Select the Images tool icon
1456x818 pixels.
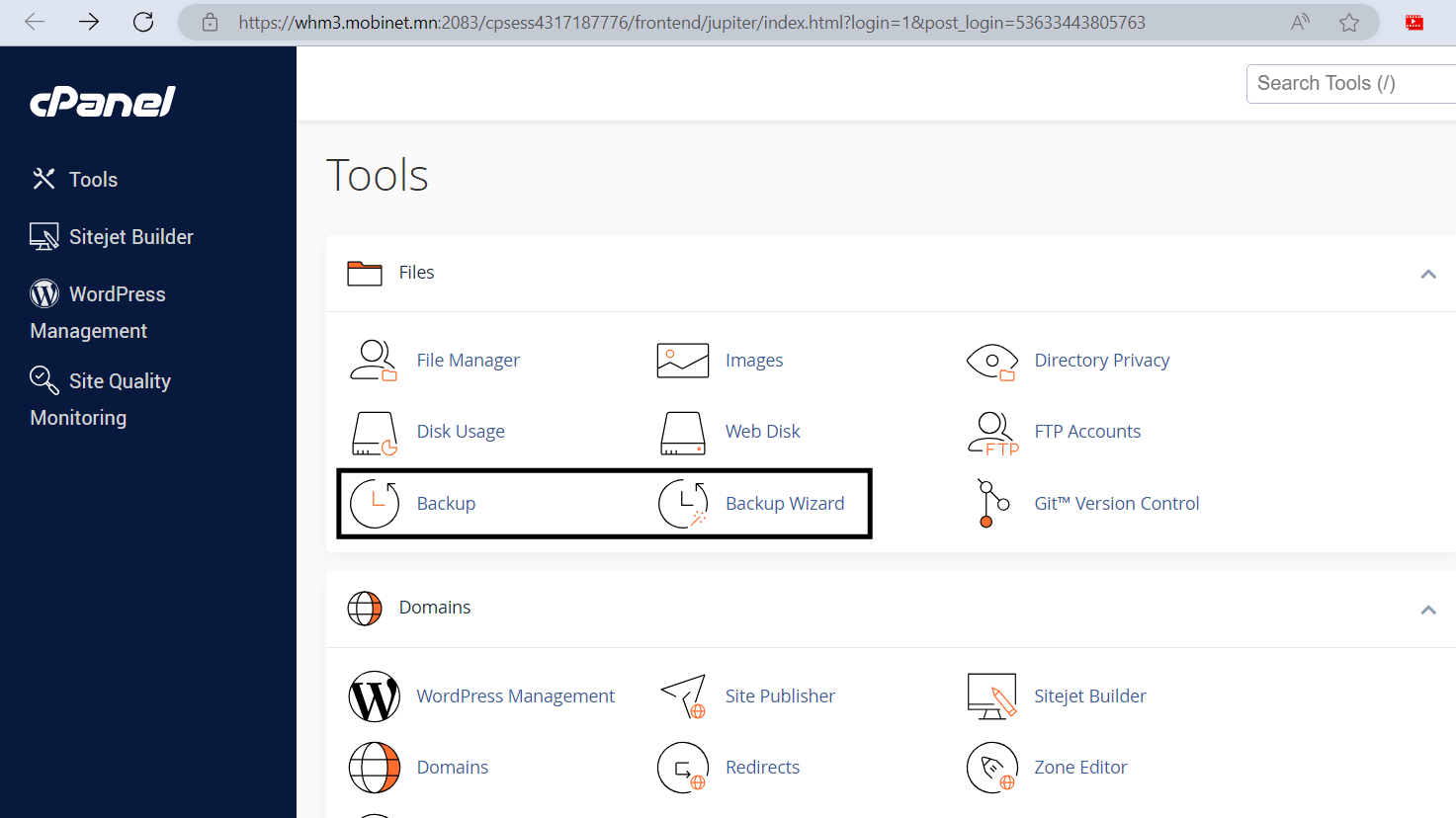click(682, 360)
